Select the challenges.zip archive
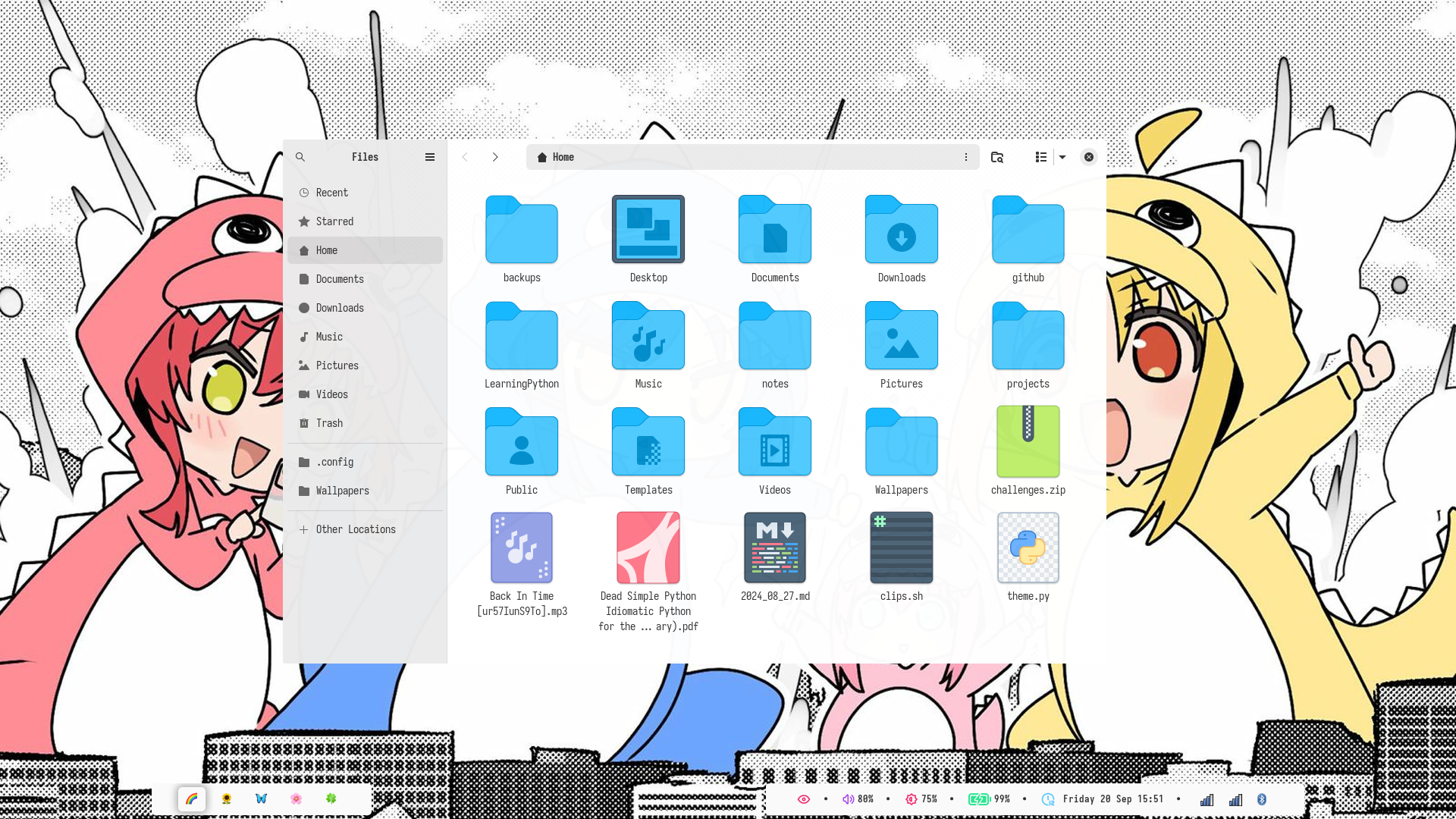The image size is (1456, 819). click(x=1028, y=442)
